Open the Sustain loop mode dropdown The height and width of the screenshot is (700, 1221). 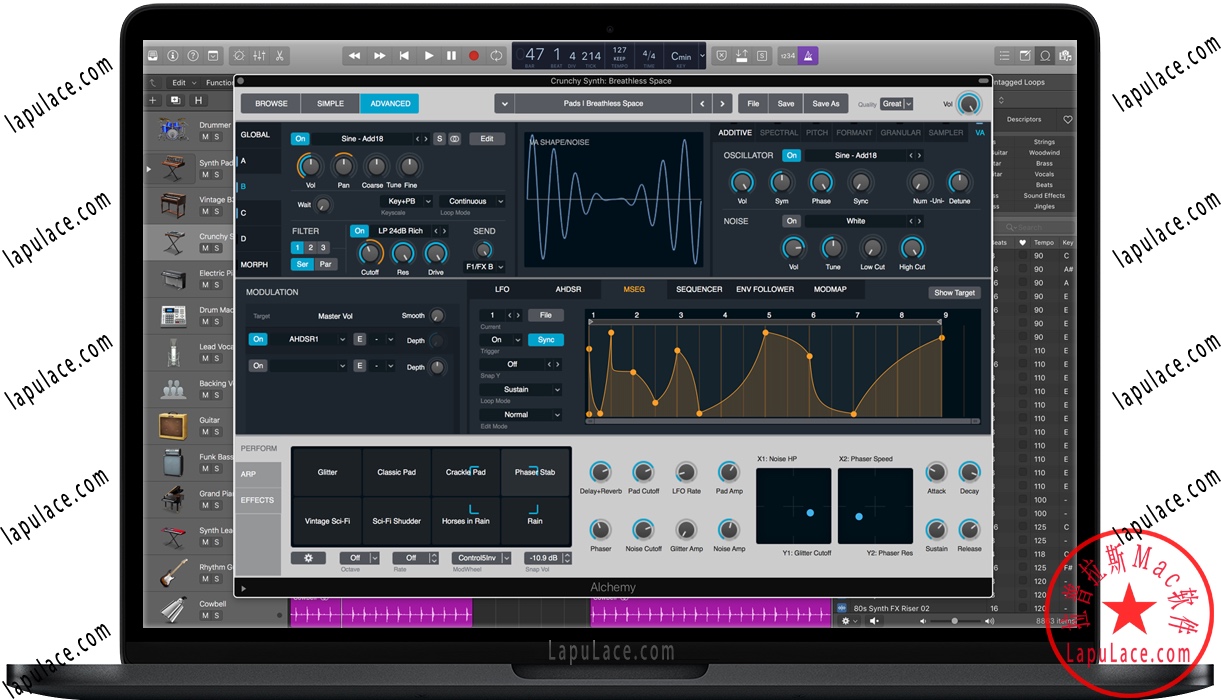coord(520,390)
